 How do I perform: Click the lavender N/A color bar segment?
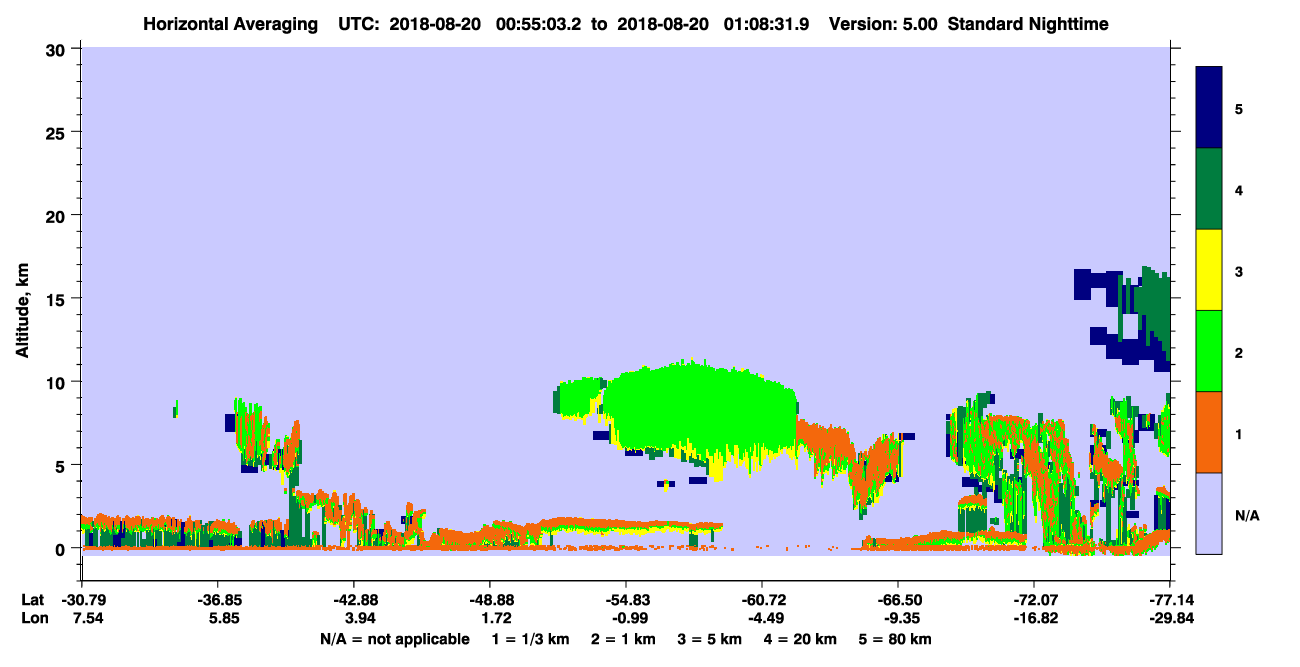pos(1209,513)
